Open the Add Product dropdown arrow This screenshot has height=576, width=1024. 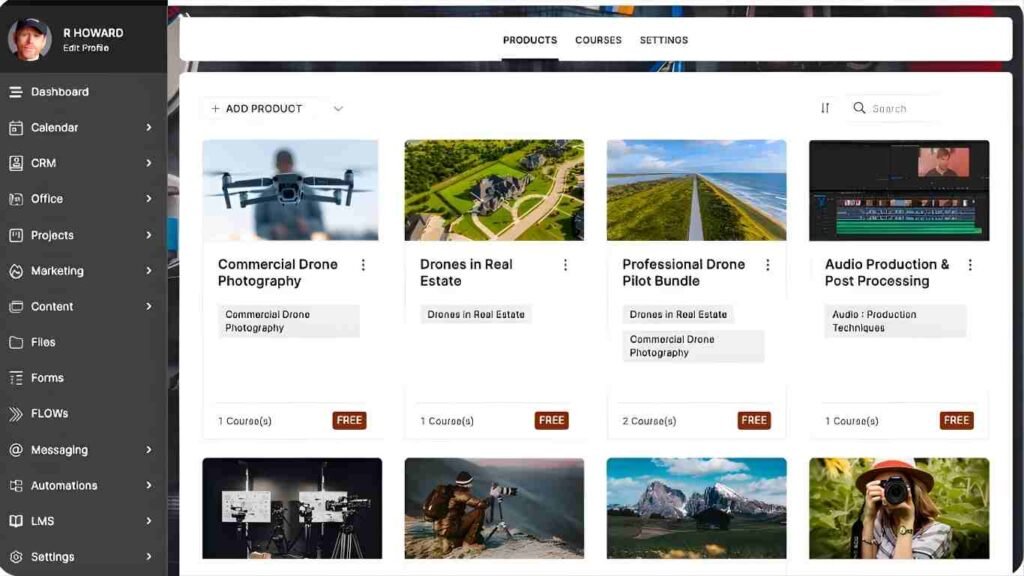pos(338,109)
